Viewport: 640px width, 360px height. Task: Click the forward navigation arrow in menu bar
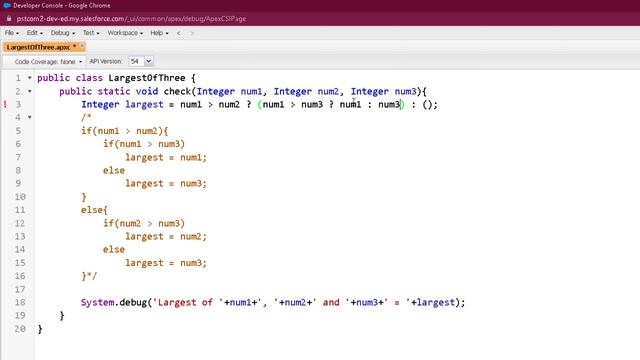point(192,33)
